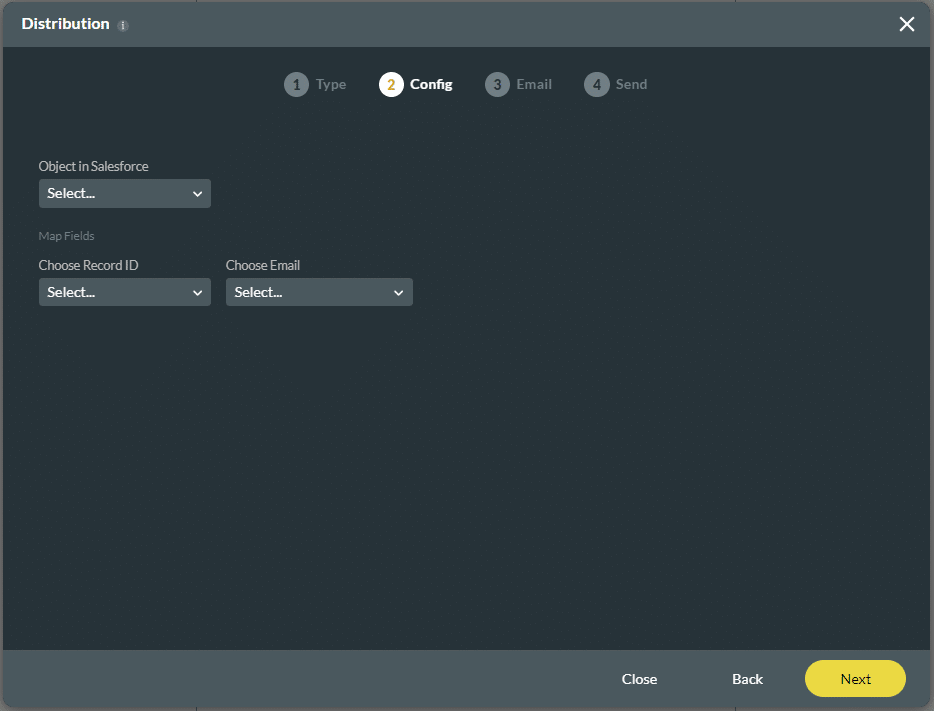Image resolution: width=934 pixels, height=711 pixels.
Task: Switch to the Type wizard step
Action: click(330, 84)
